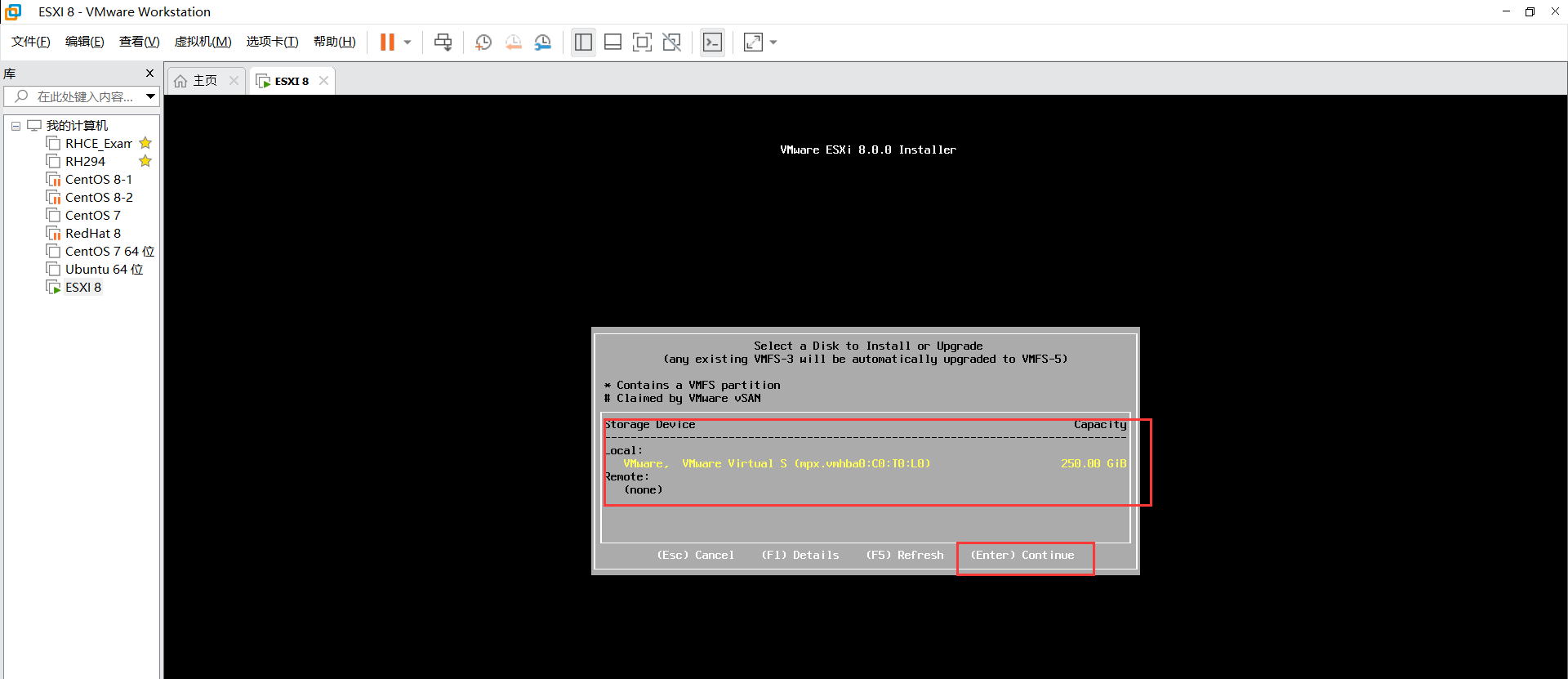Viewport: 1568px width, 679px height.
Task: Toggle Unity mode icon
Action: 672,42
